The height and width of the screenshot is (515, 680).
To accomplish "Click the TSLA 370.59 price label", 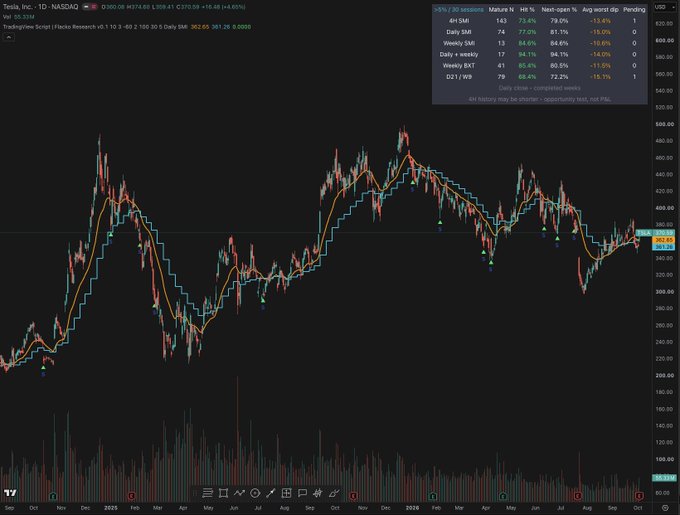I will [x=655, y=233].
